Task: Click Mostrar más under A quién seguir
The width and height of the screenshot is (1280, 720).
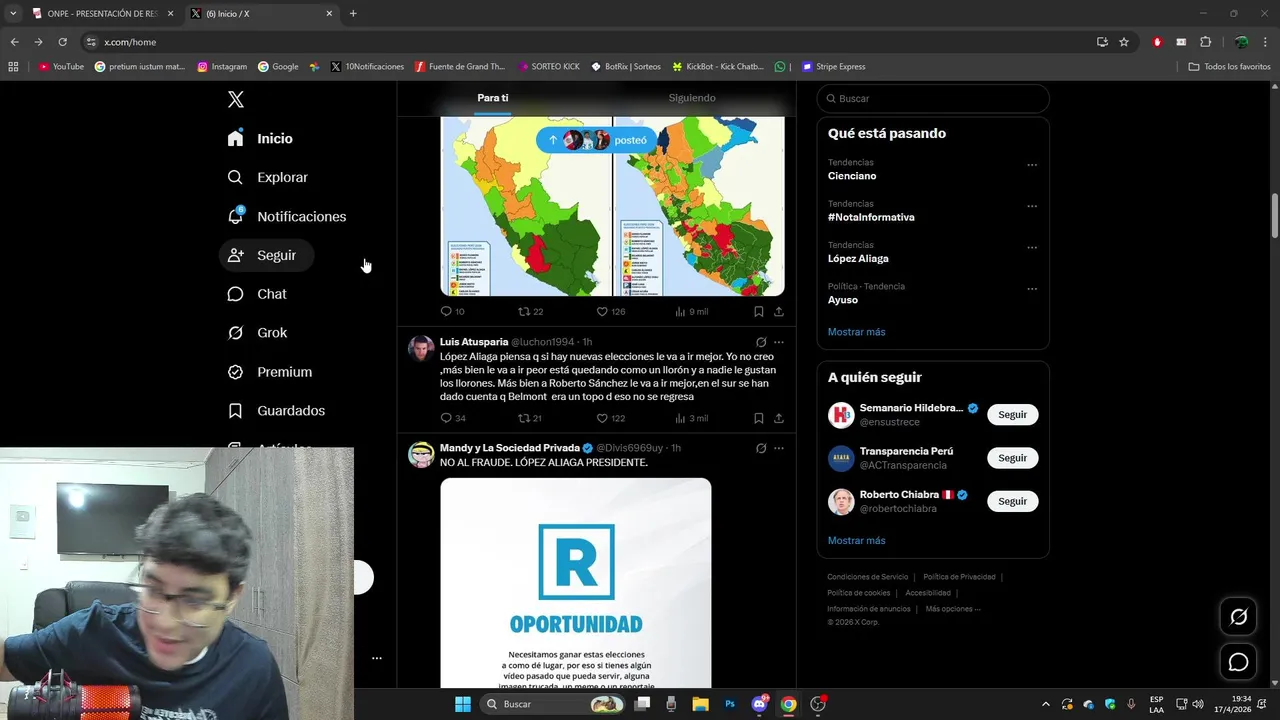Action: coord(856,541)
